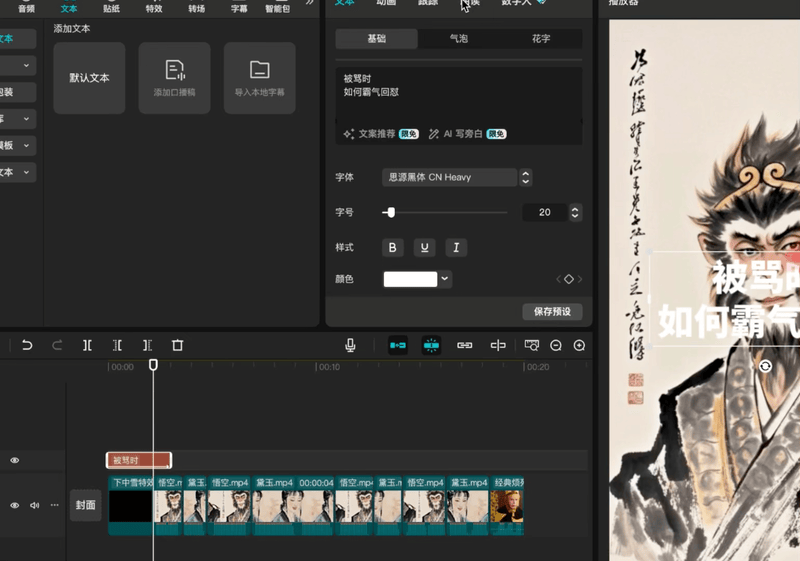800x561 pixels.
Task: Hide the text track with eye icon
Action: 14,460
